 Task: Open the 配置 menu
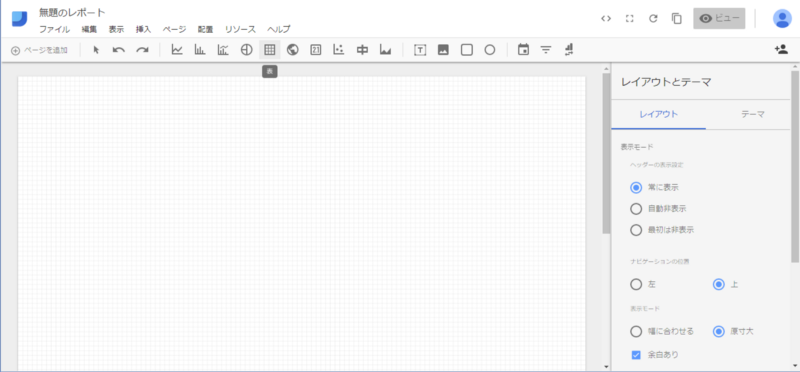(x=206, y=30)
